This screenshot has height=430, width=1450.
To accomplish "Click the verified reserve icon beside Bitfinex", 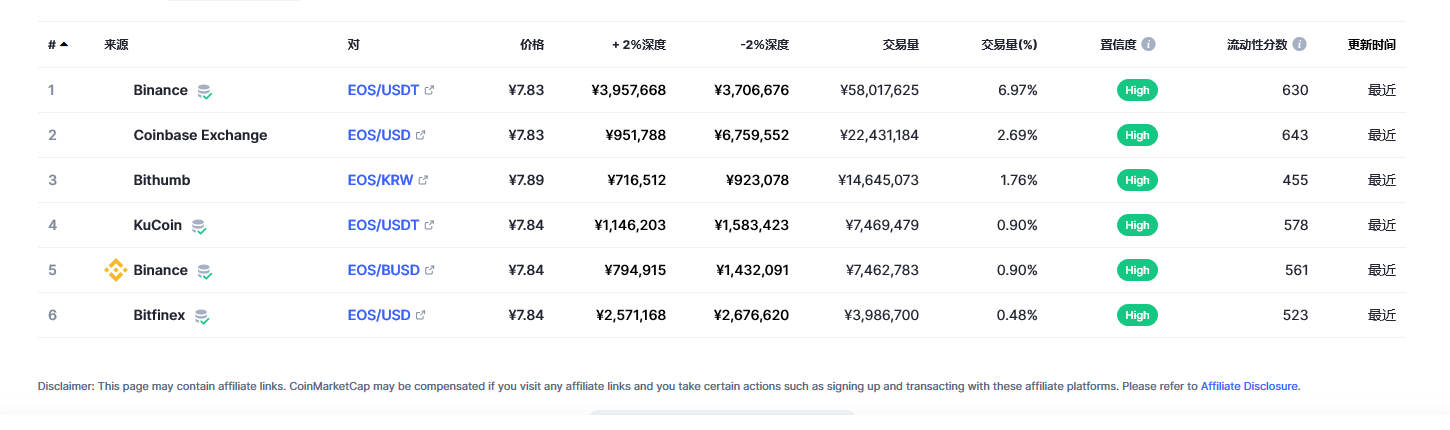I will pyautogui.click(x=202, y=316).
